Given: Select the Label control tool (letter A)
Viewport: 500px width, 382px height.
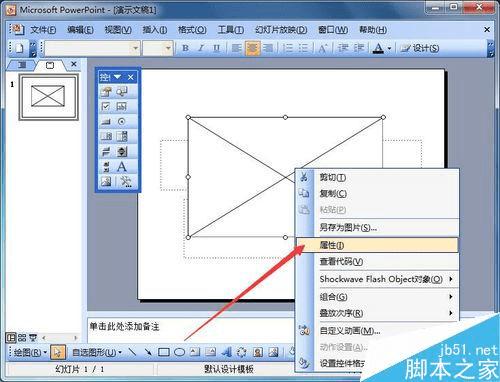Looking at the screenshot, I should (x=122, y=166).
